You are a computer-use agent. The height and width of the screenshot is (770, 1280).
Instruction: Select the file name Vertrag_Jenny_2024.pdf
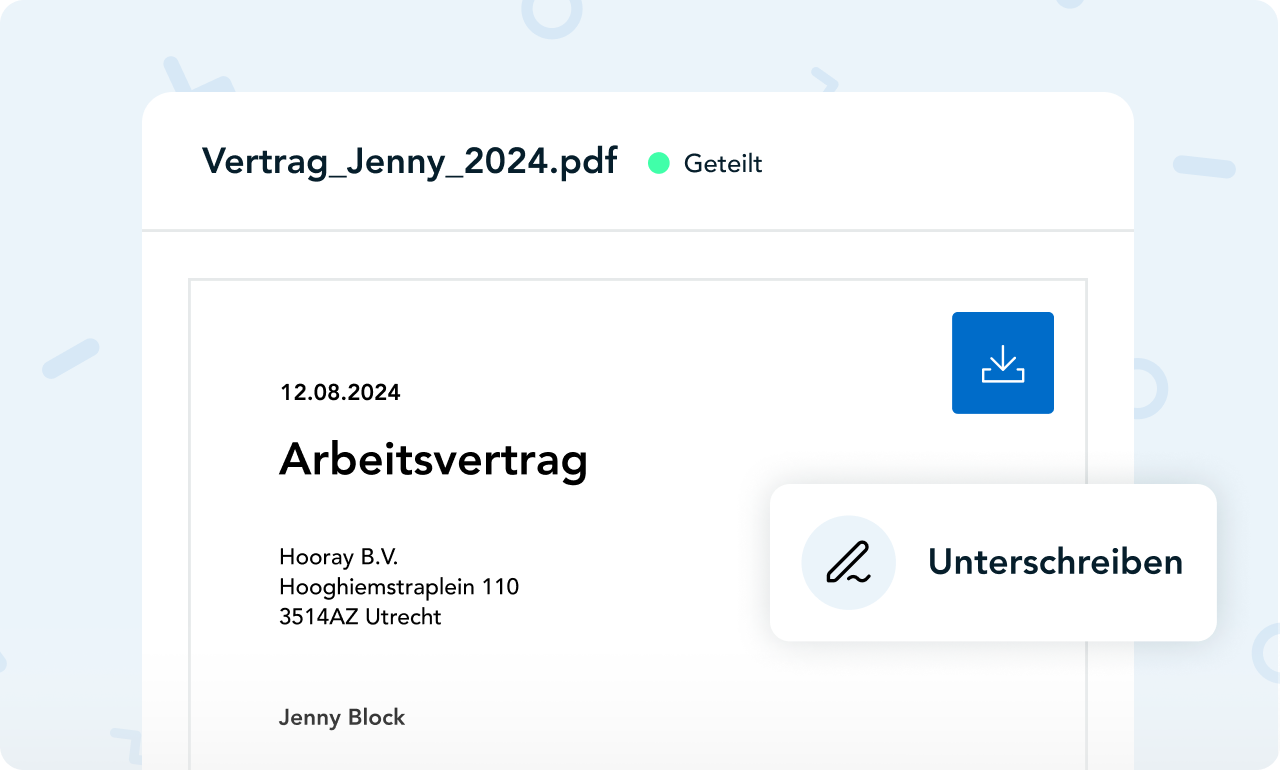[409, 161]
